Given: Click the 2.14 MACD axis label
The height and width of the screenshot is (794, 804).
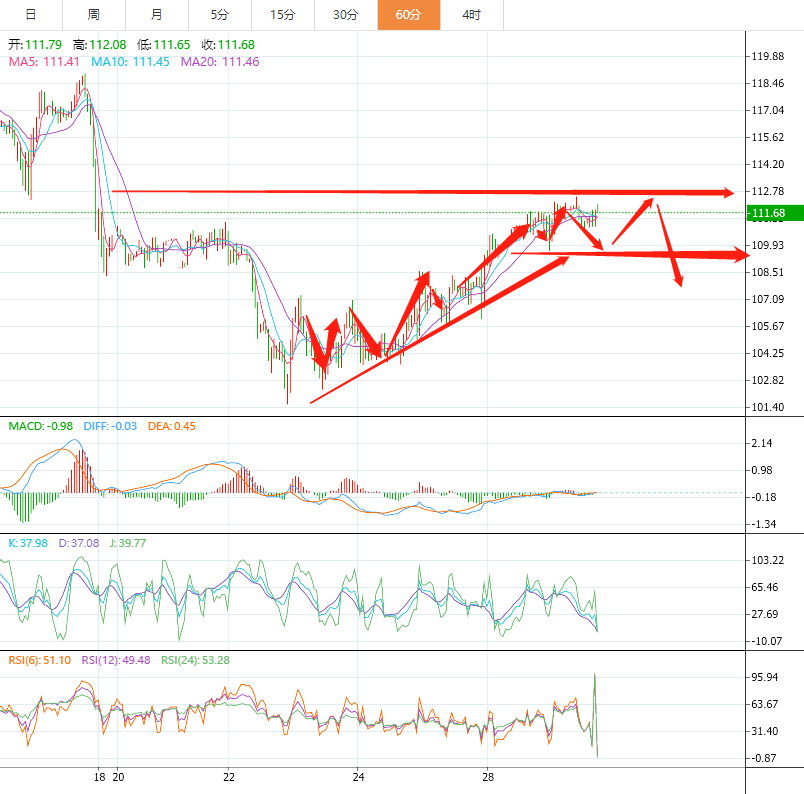Looking at the screenshot, I should tap(761, 443).
